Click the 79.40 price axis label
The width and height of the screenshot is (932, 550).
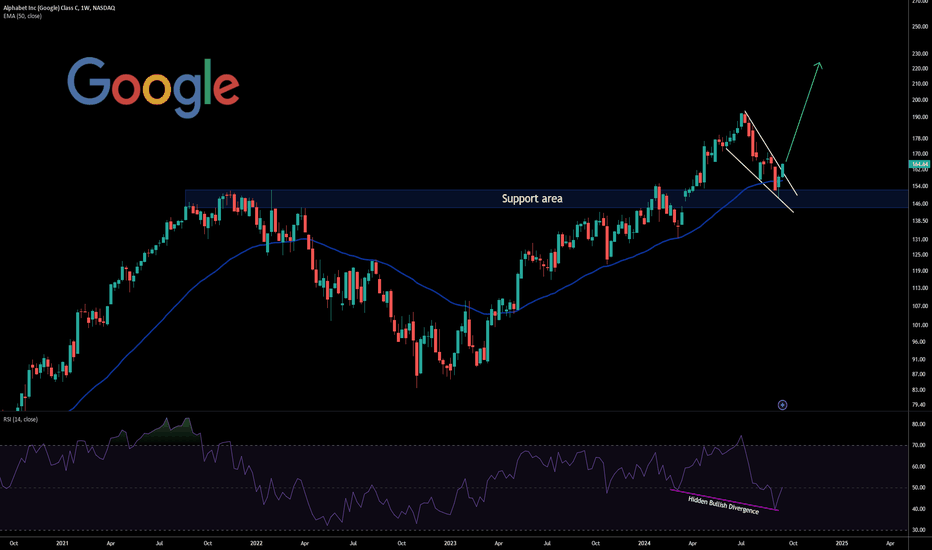pos(920,404)
